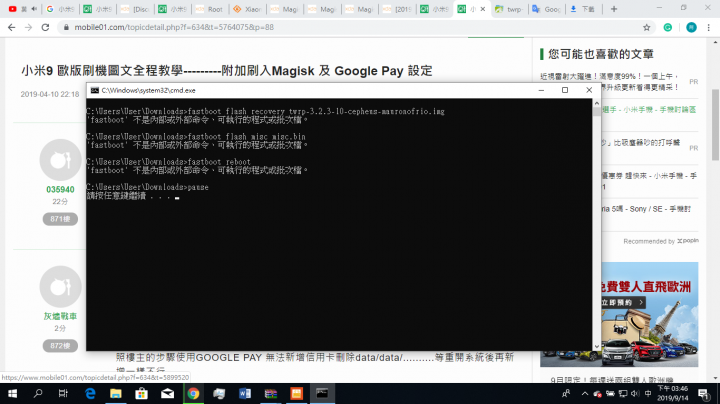Click the avatar of user 035940
Viewport: 720px width, 404px height.
(60, 160)
